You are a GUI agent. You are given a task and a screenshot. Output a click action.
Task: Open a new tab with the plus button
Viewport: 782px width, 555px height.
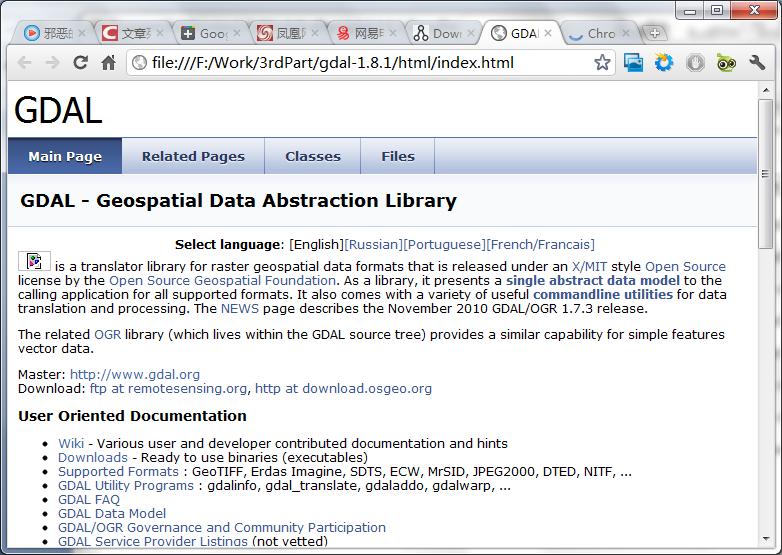coord(655,33)
